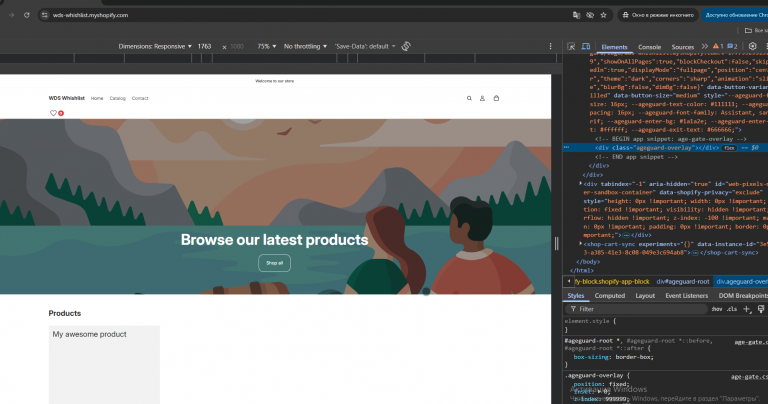Click the rotate viewport icon
The height and width of the screenshot is (404, 768).
[x=406, y=47]
